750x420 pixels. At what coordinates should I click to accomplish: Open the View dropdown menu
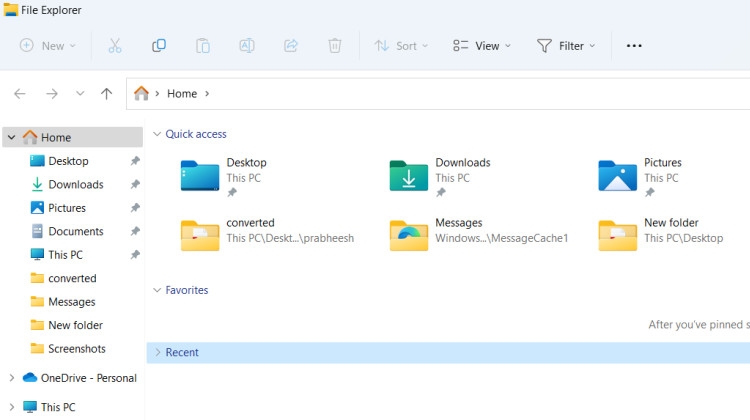click(x=482, y=46)
